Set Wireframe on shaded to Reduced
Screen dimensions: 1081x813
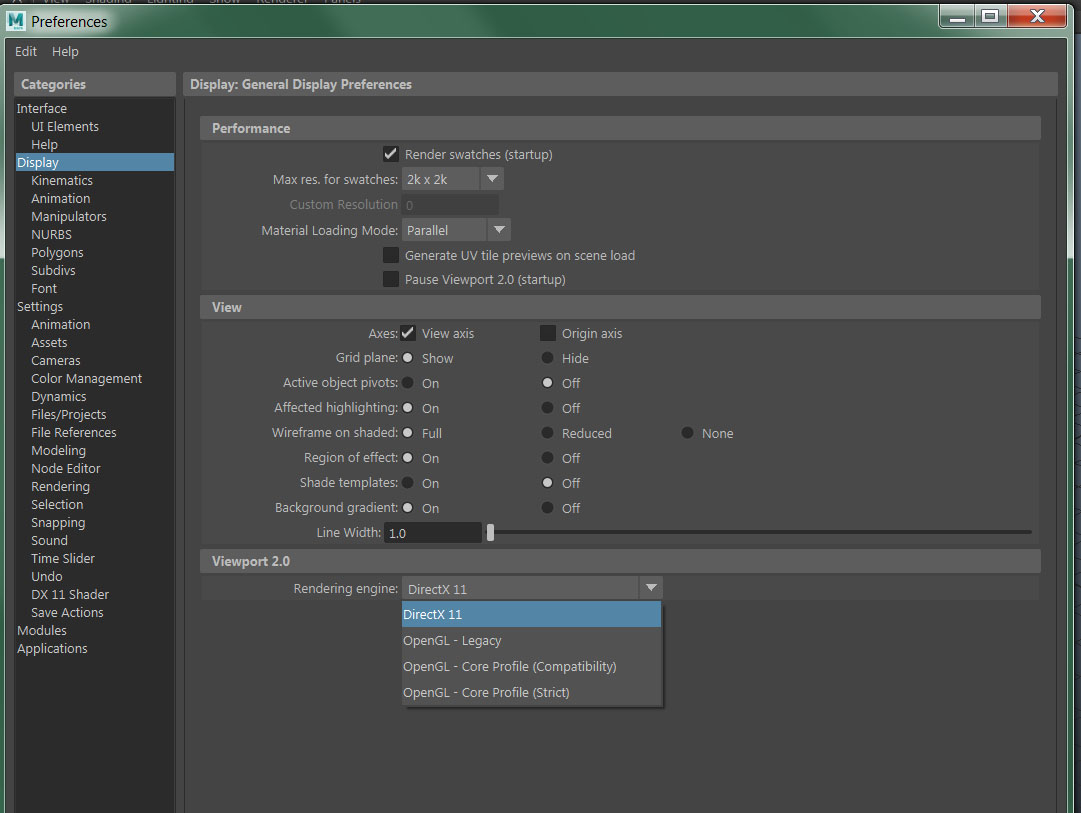pyautogui.click(x=548, y=433)
